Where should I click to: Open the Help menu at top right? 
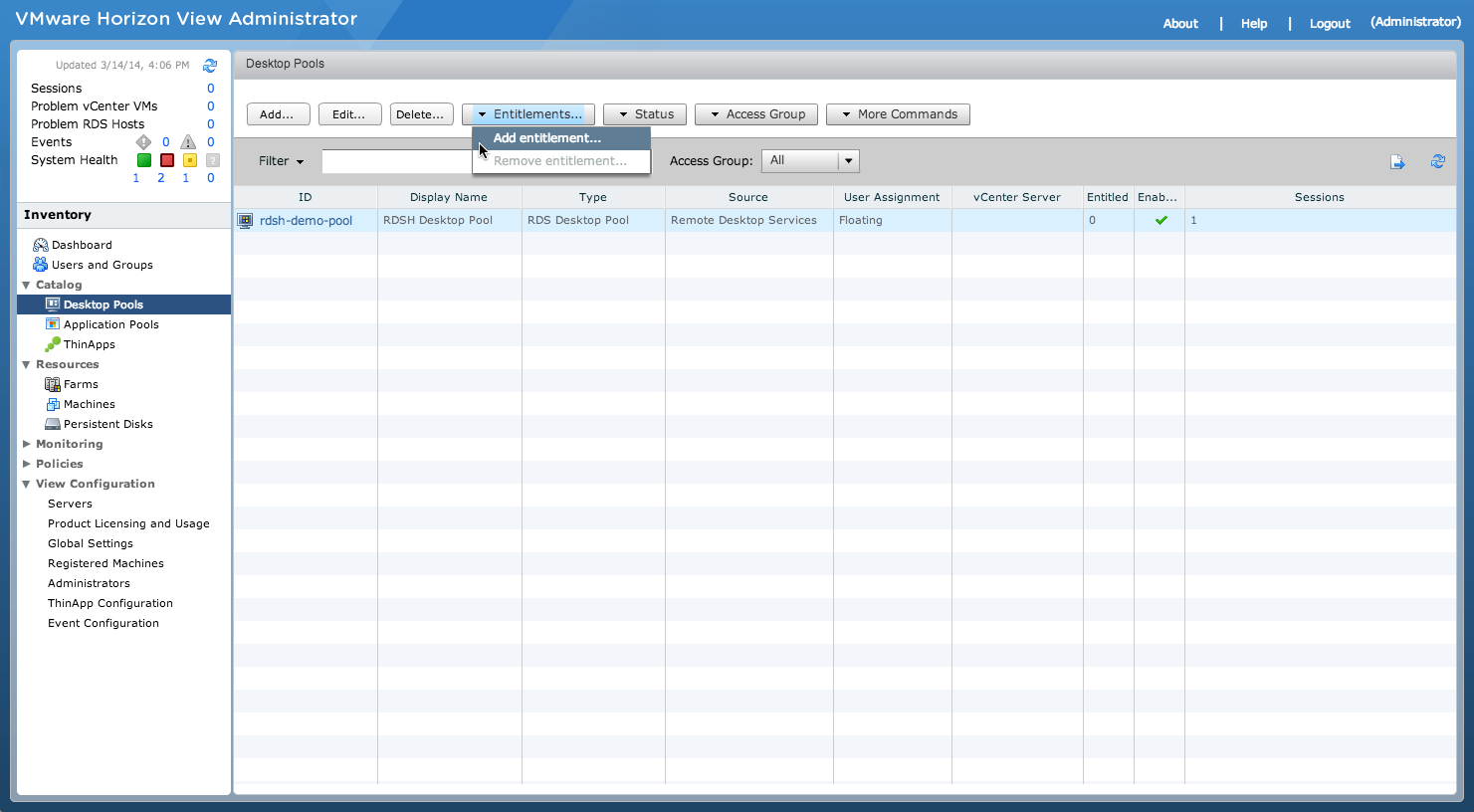tap(1254, 23)
